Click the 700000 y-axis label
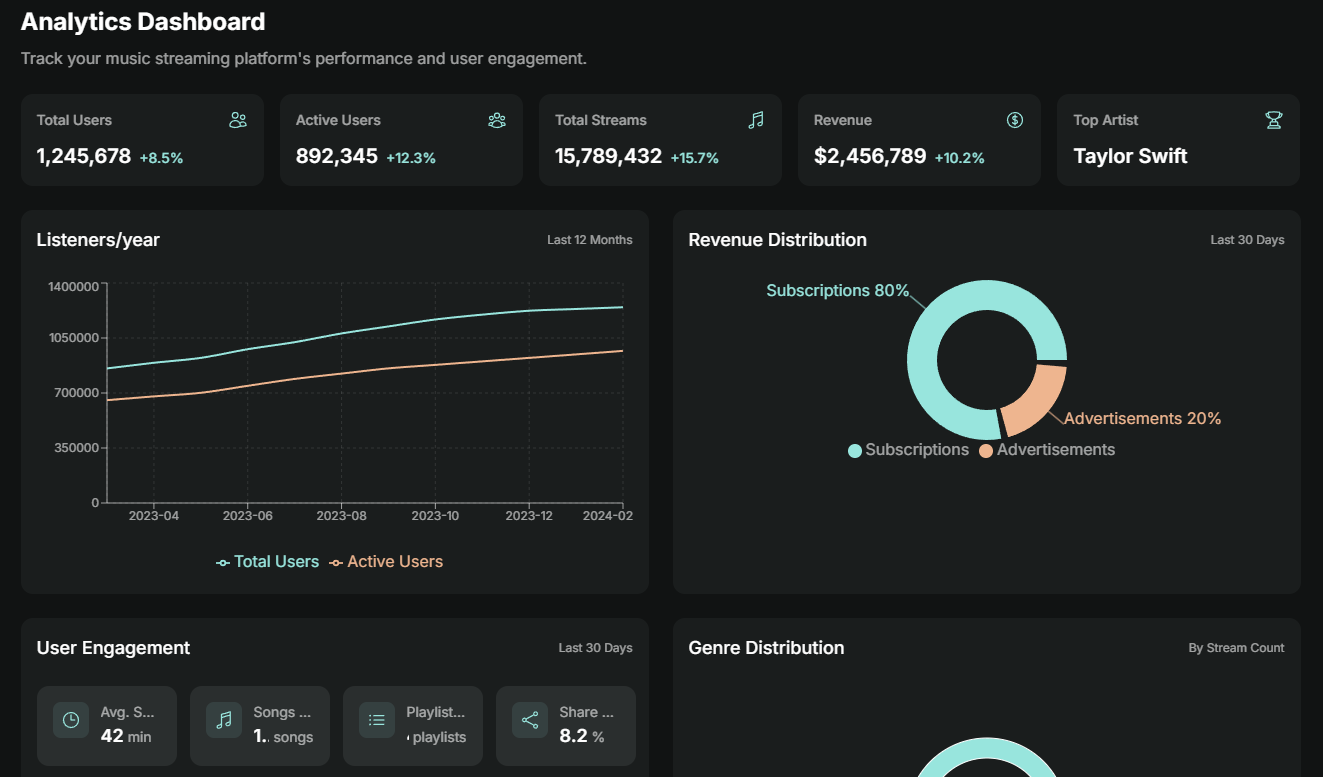Screen dimensions: 1323x777 pos(77,393)
